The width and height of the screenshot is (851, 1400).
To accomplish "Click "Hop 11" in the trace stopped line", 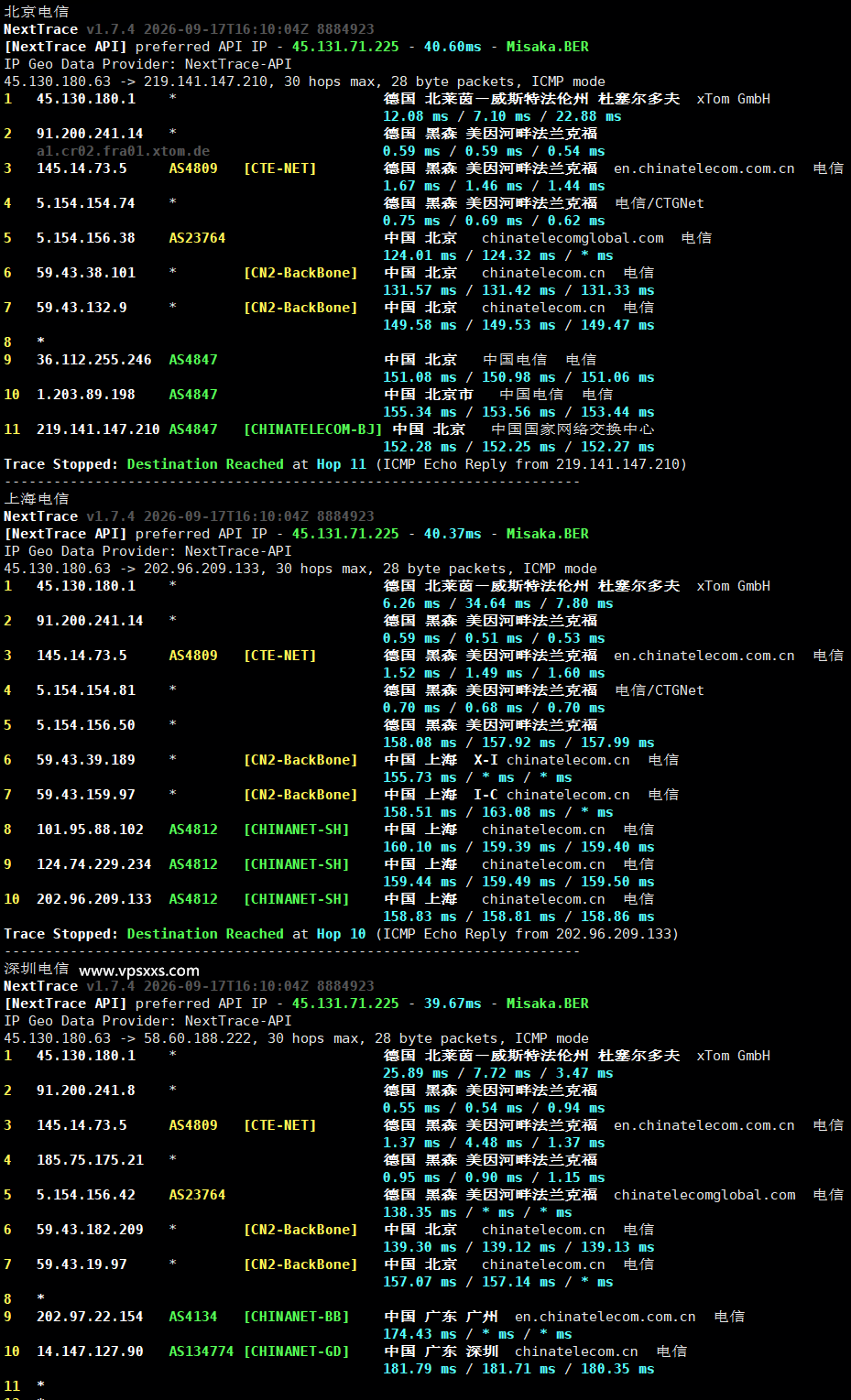I will pos(342,464).
